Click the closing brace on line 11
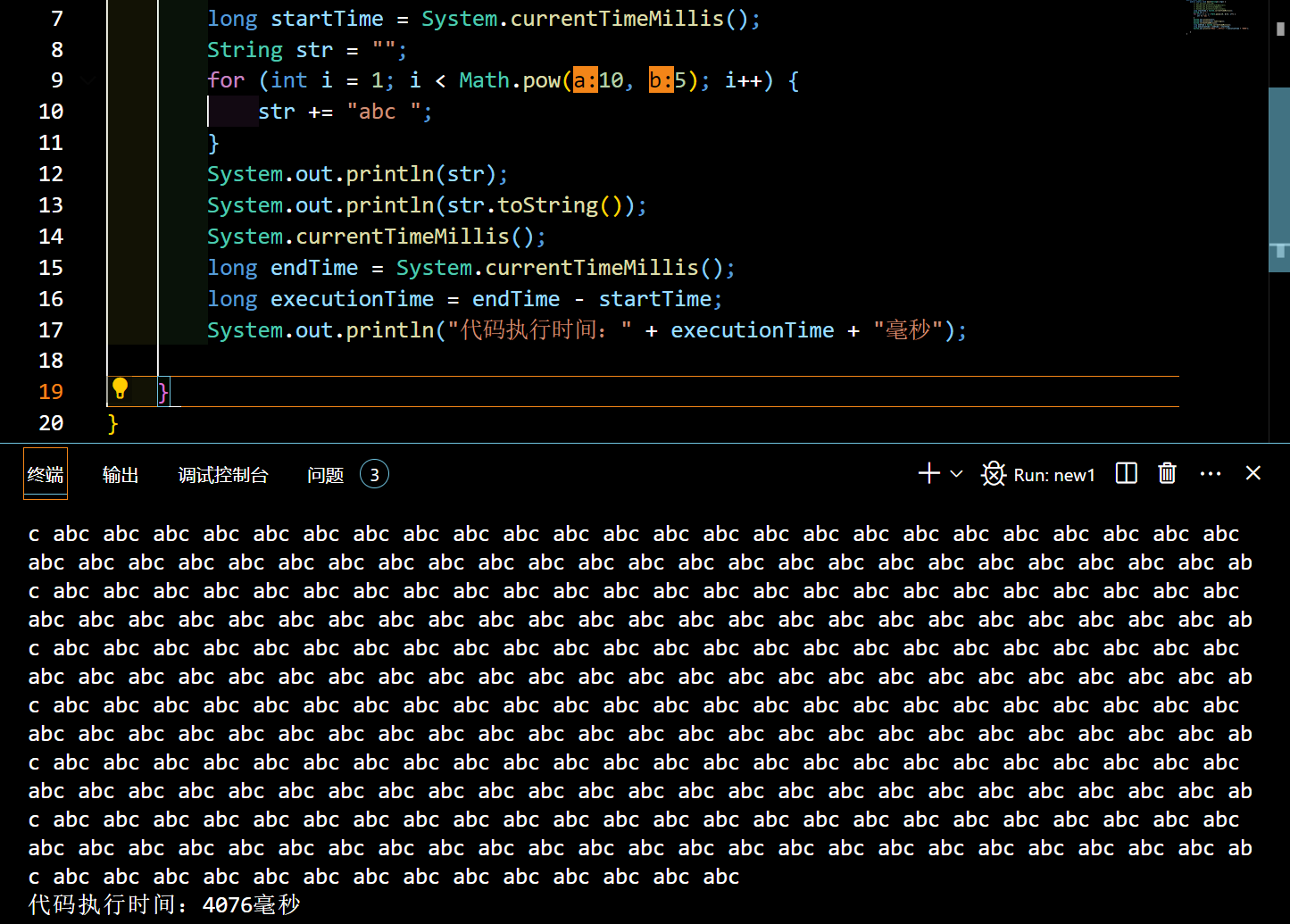Image resolution: width=1290 pixels, height=924 pixels. click(213, 143)
